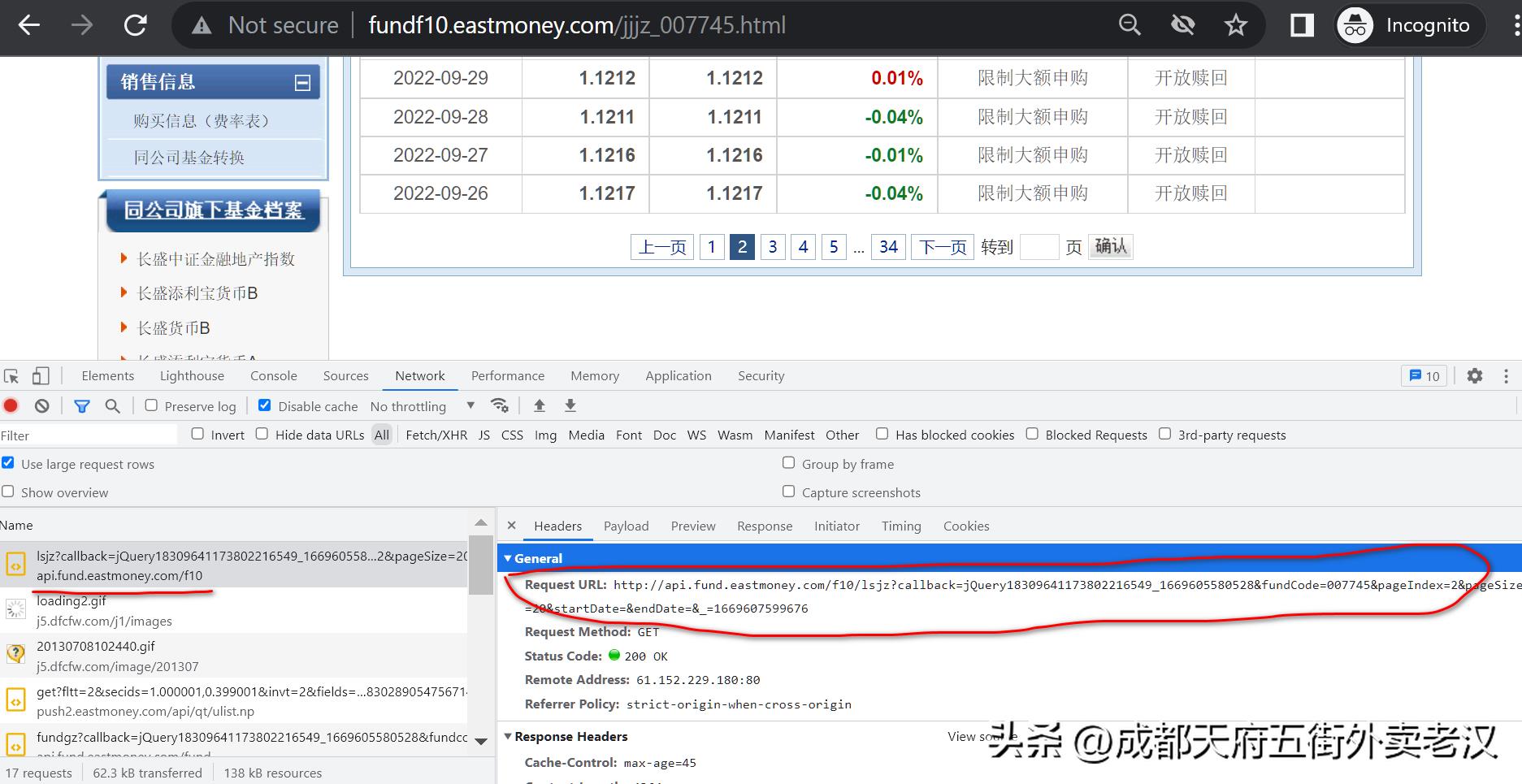
Task: Open the No throttling dropdown
Action: pos(423,406)
